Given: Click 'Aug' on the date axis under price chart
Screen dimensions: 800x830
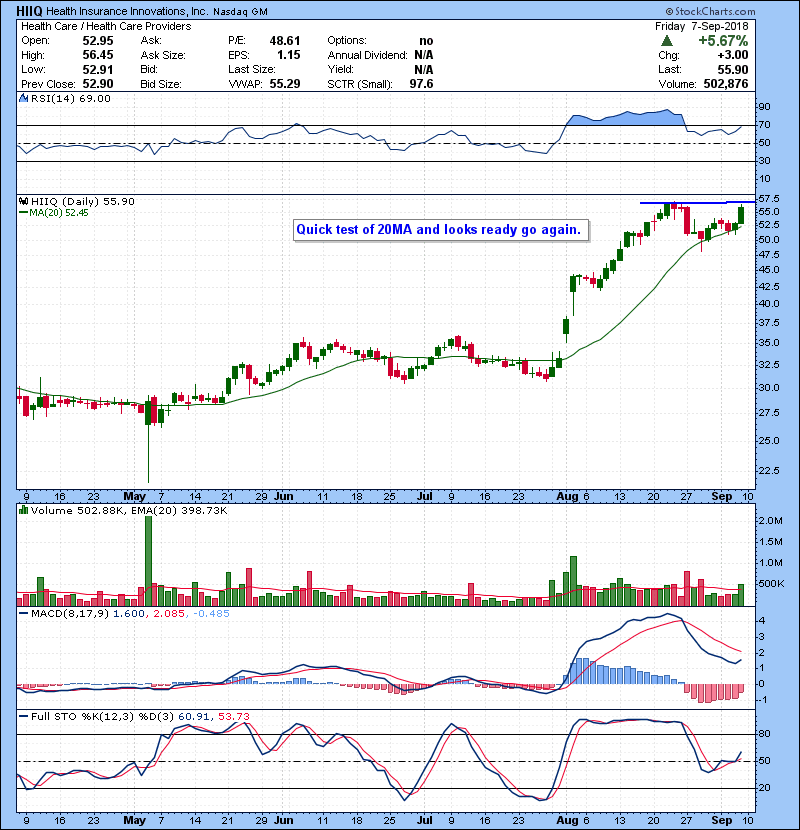Looking at the screenshot, I should click(568, 497).
